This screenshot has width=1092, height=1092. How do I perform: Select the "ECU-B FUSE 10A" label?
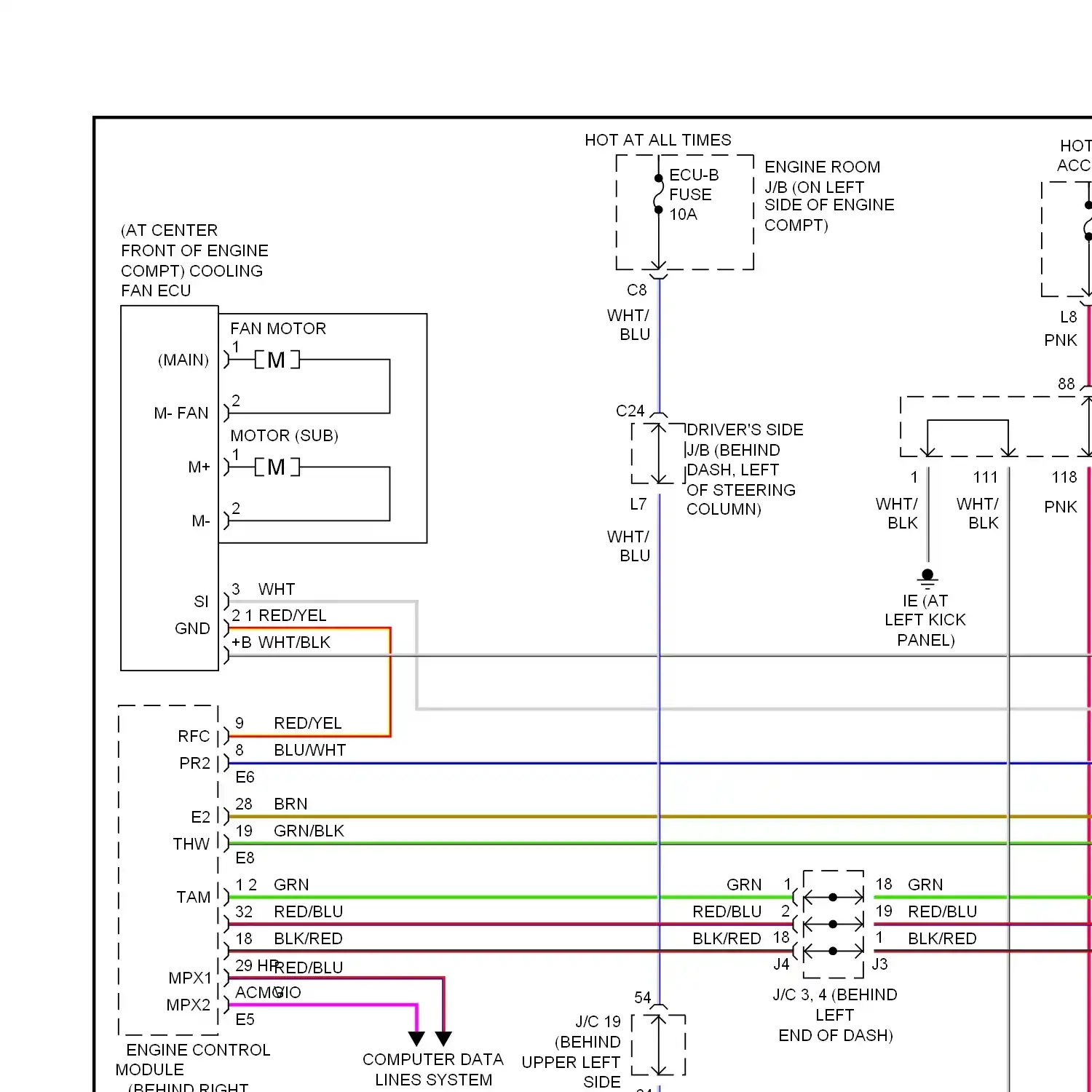(x=694, y=194)
